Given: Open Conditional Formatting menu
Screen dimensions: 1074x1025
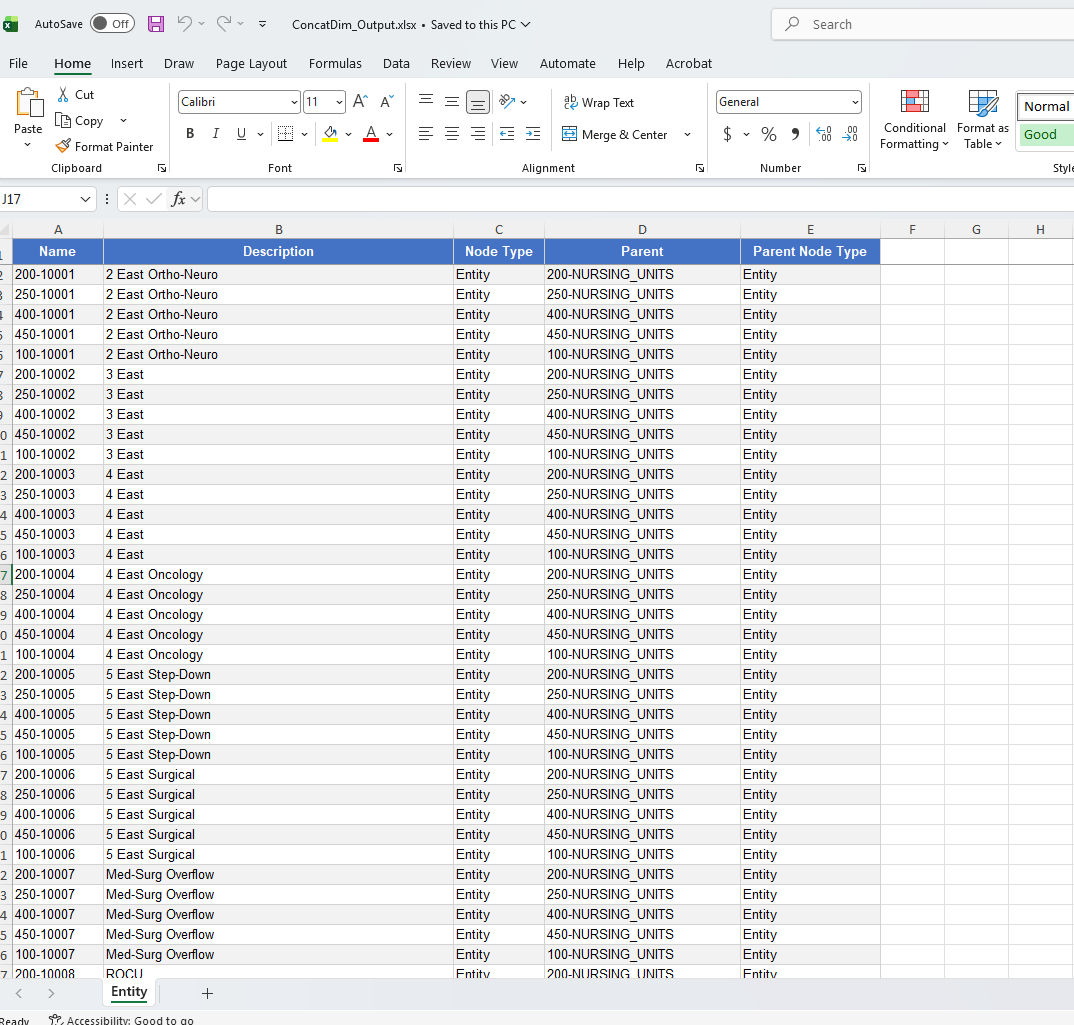Looking at the screenshot, I should (914, 119).
